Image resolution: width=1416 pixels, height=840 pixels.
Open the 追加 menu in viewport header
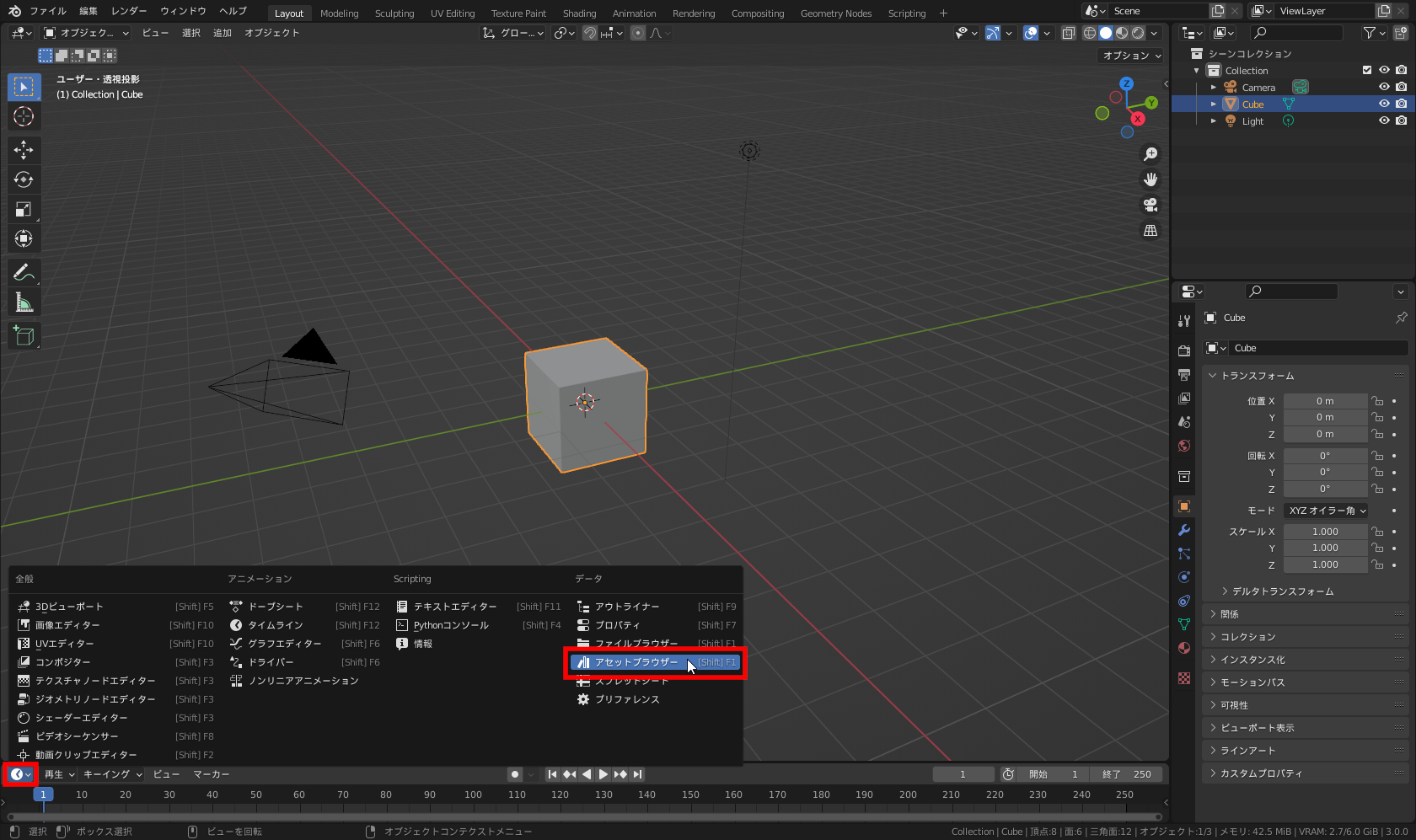[x=223, y=33]
